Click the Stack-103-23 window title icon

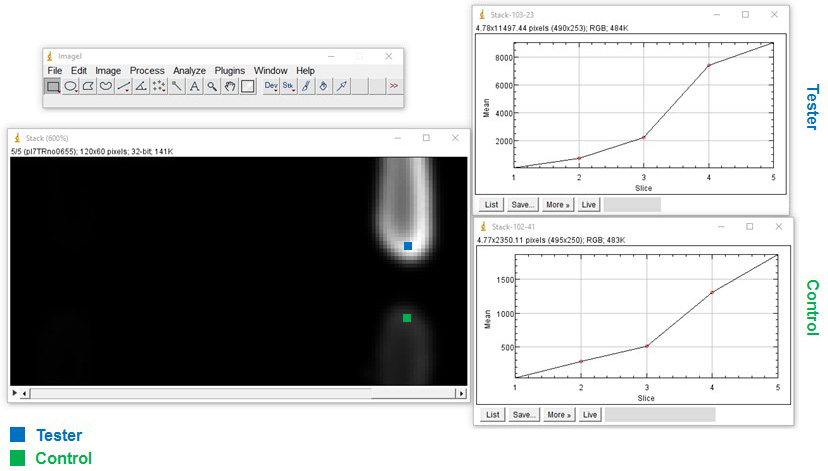[482, 15]
